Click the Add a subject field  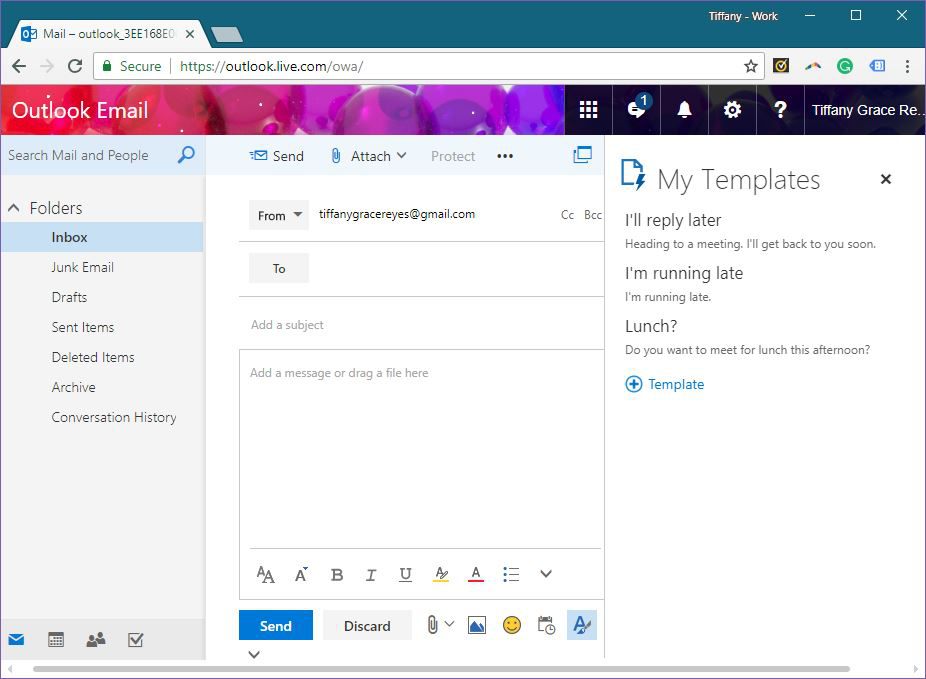420,325
